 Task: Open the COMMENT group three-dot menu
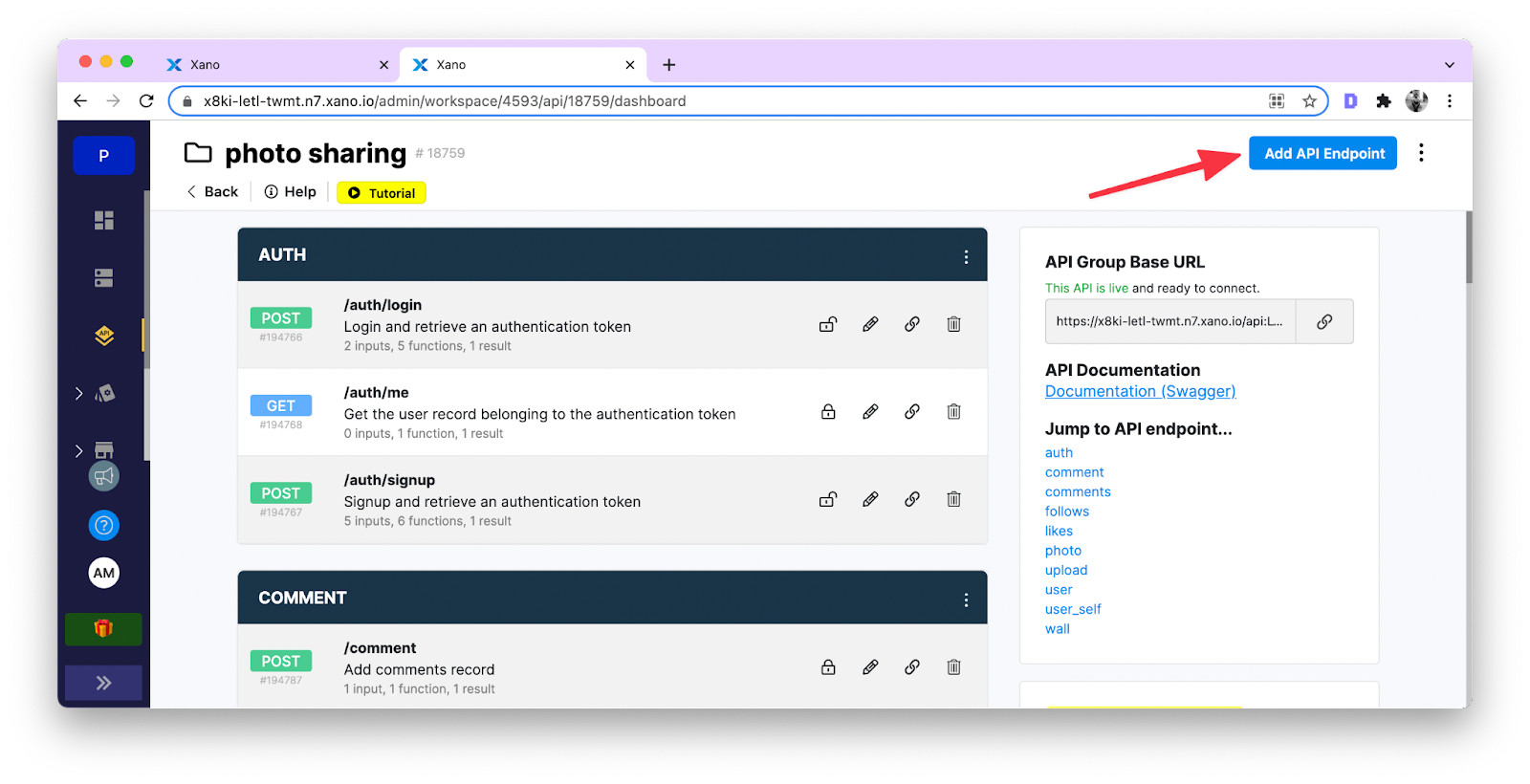(x=966, y=599)
